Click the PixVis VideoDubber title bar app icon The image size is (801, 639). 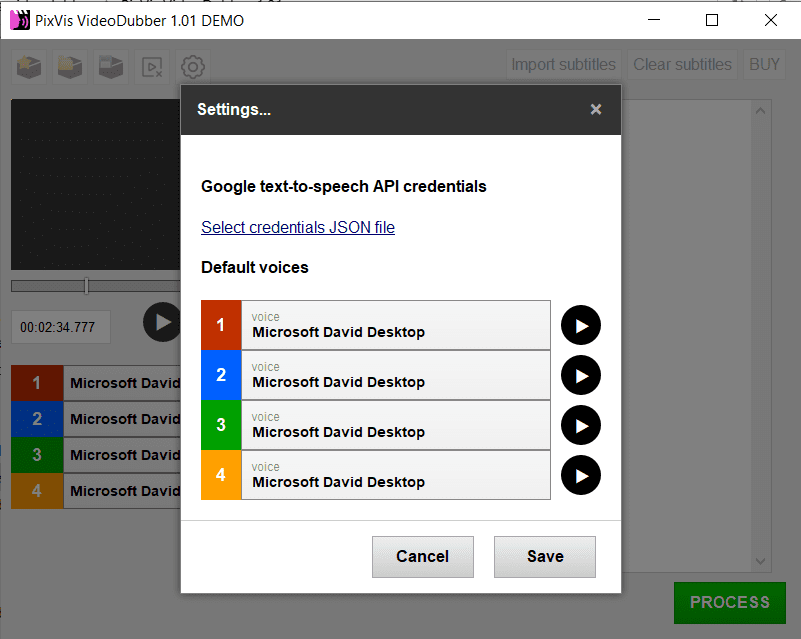click(20, 20)
